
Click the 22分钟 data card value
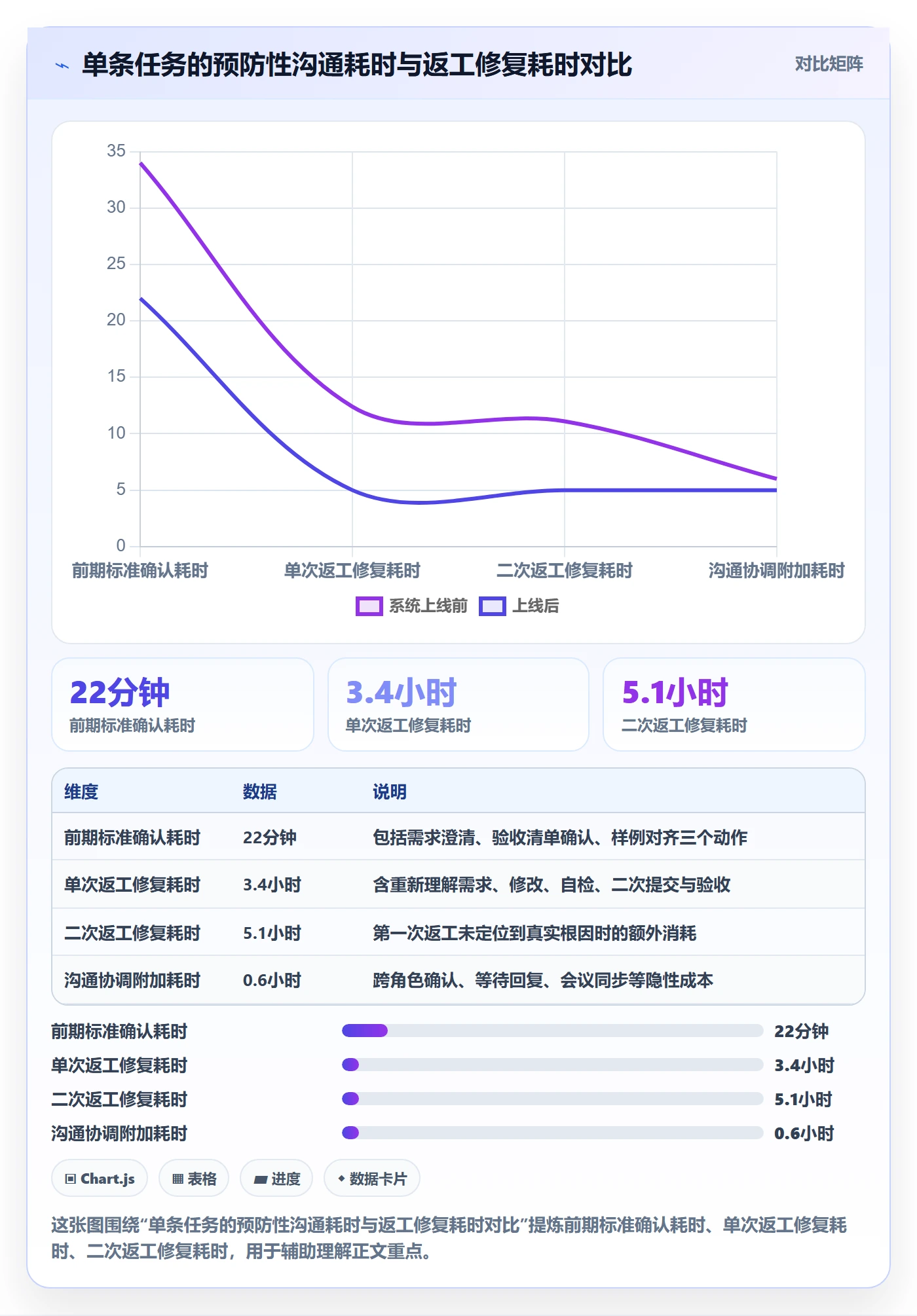(120, 693)
